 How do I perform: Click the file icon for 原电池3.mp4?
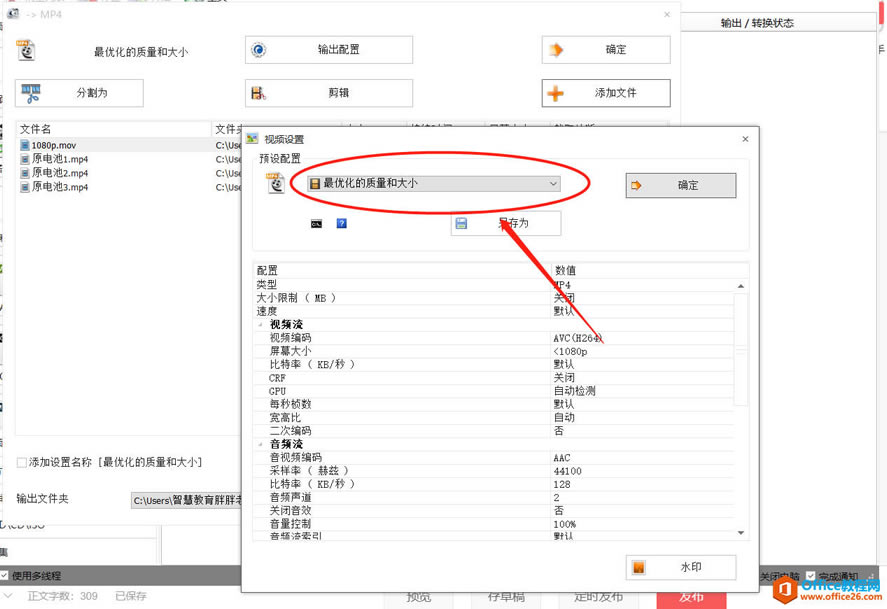(25, 187)
